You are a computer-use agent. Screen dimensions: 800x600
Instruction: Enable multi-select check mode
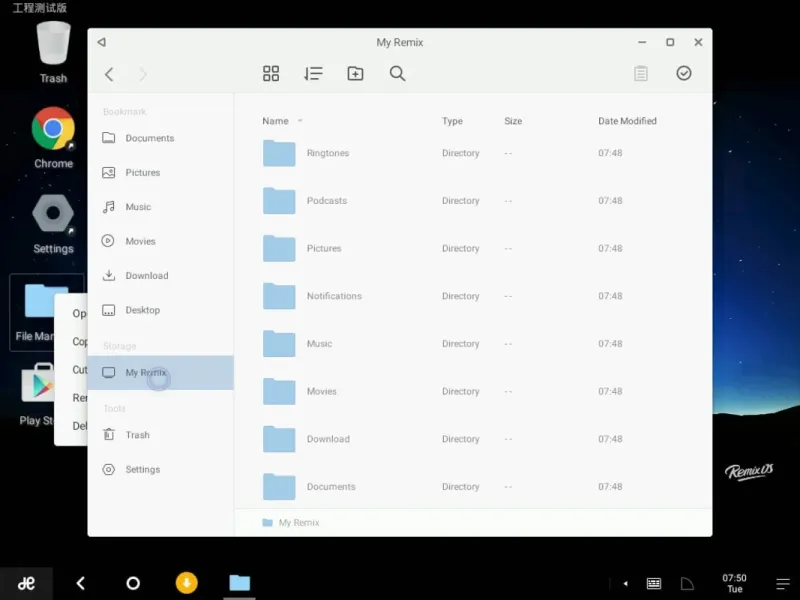tap(684, 74)
